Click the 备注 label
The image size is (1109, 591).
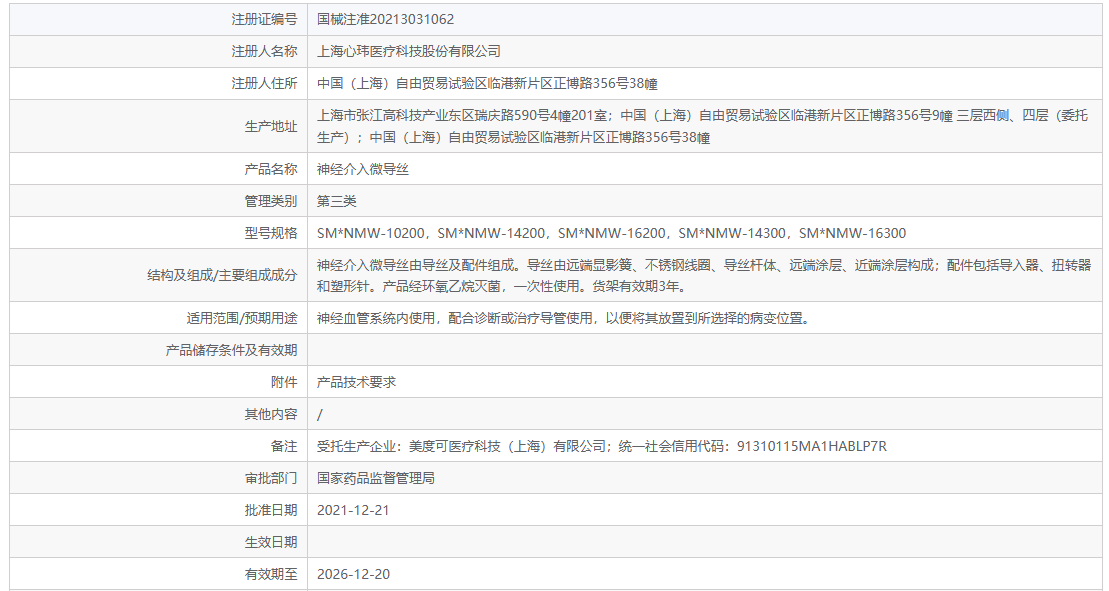pos(284,447)
